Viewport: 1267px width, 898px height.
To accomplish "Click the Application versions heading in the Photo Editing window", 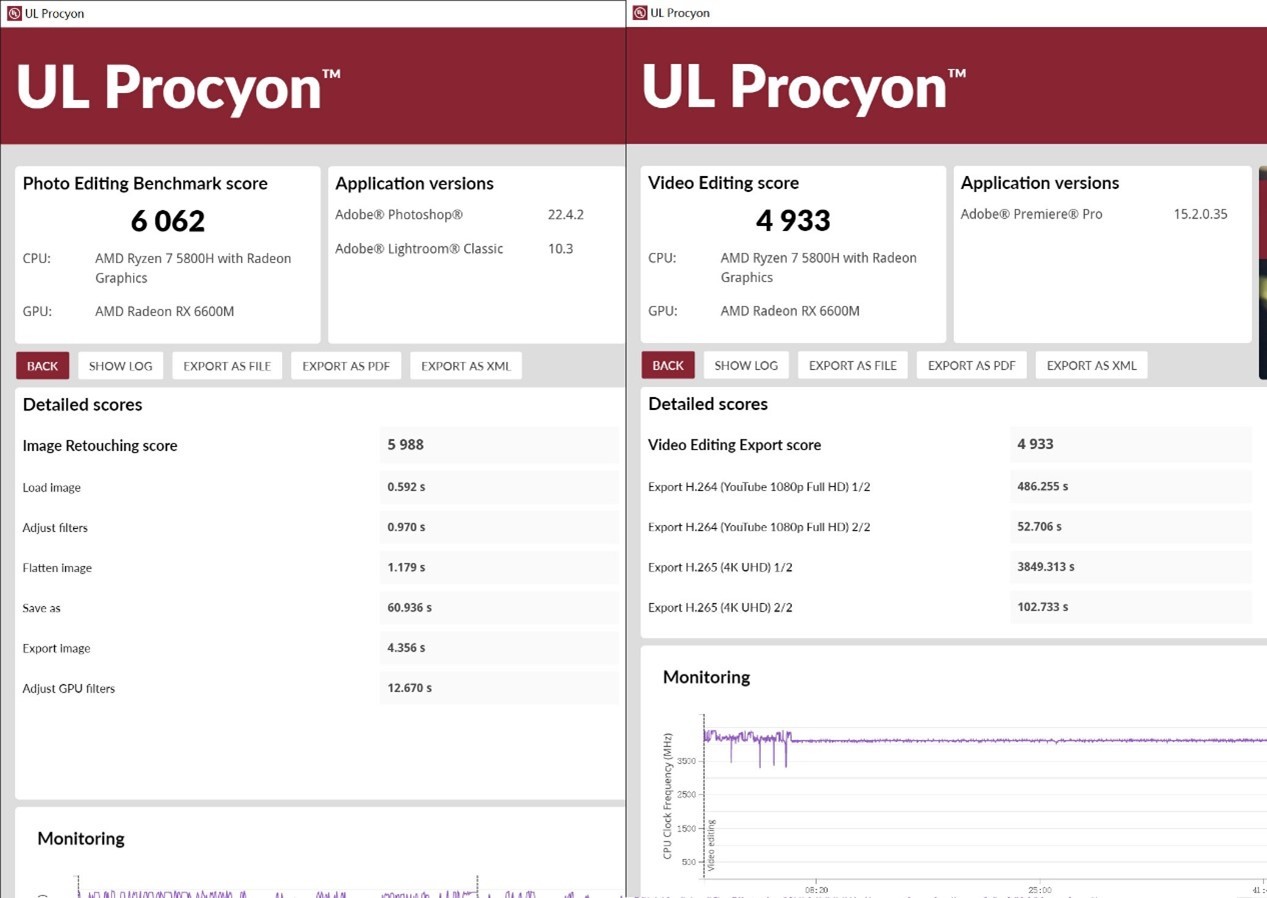I will [414, 184].
